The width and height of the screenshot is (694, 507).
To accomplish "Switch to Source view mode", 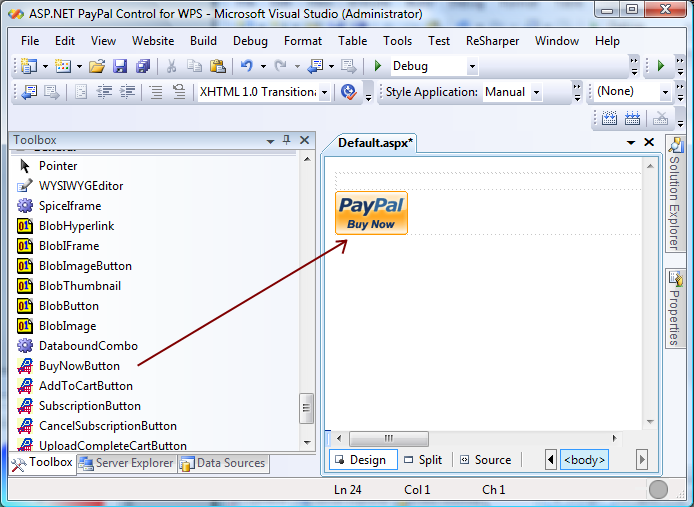I will [485, 460].
